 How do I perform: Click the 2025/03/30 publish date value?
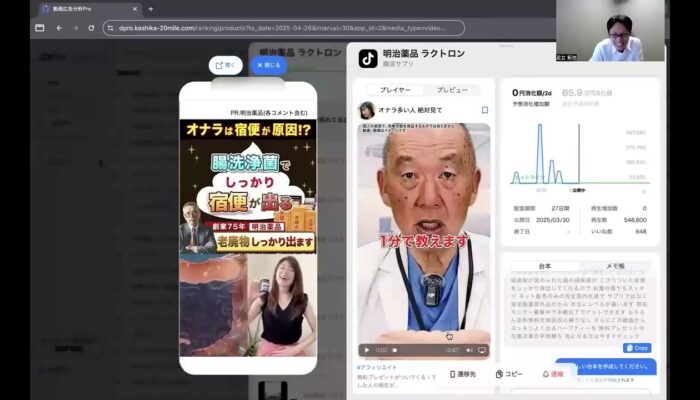pos(553,220)
